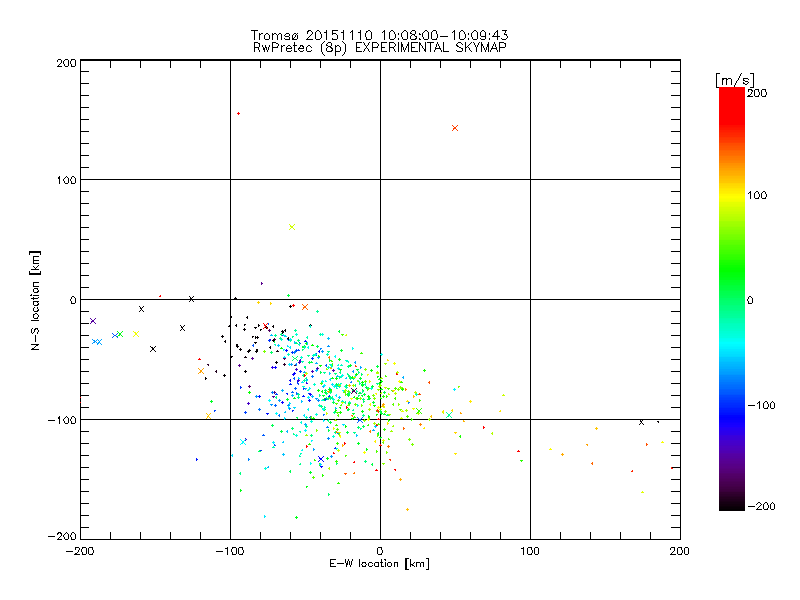The height and width of the screenshot is (600, 800).
Task: Click the N-S location [km] axis label
Action: pos(35,299)
